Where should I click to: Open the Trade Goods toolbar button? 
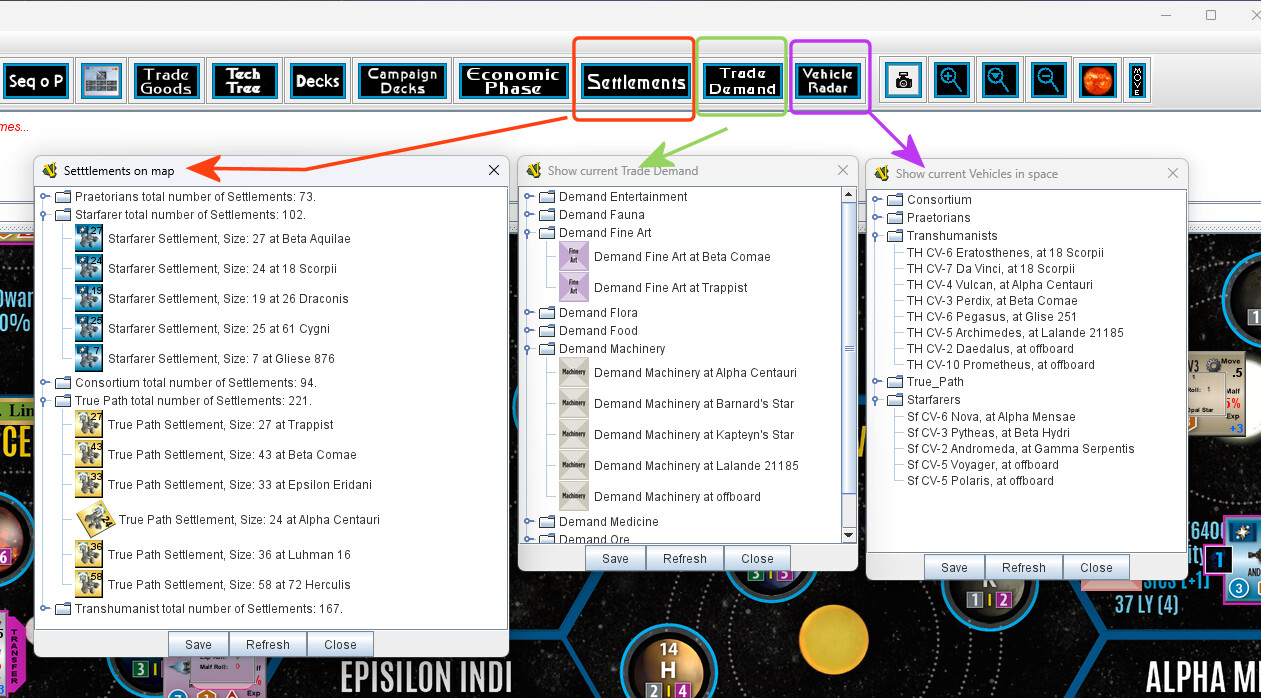pos(166,81)
